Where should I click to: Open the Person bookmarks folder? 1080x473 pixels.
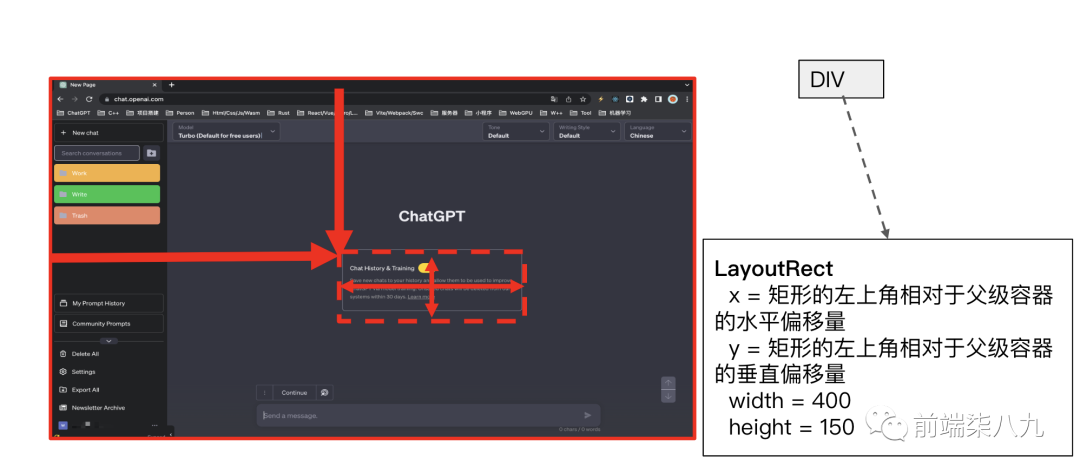click(180, 112)
